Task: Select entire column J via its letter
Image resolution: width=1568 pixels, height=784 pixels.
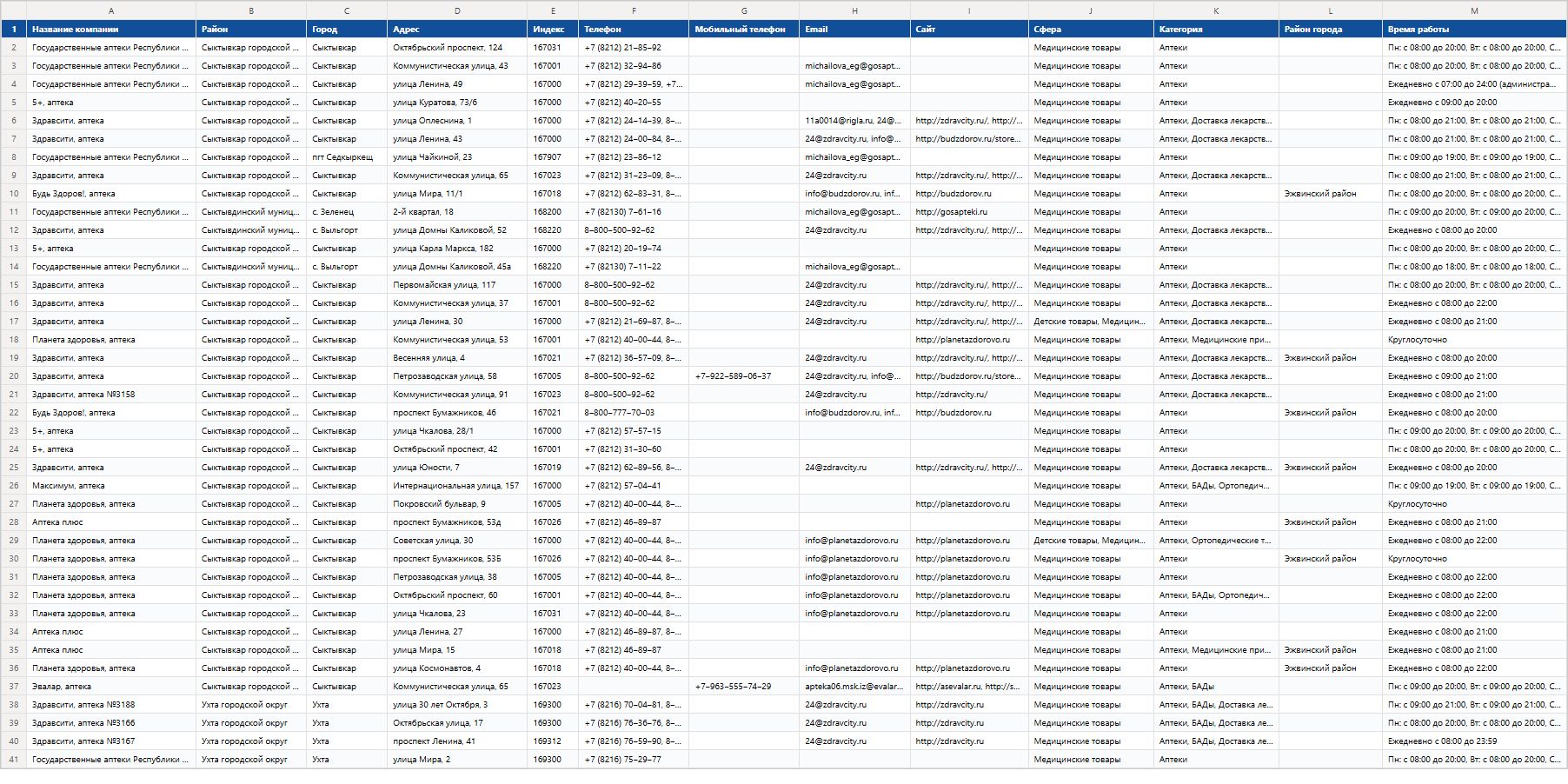Action: click(1091, 10)
